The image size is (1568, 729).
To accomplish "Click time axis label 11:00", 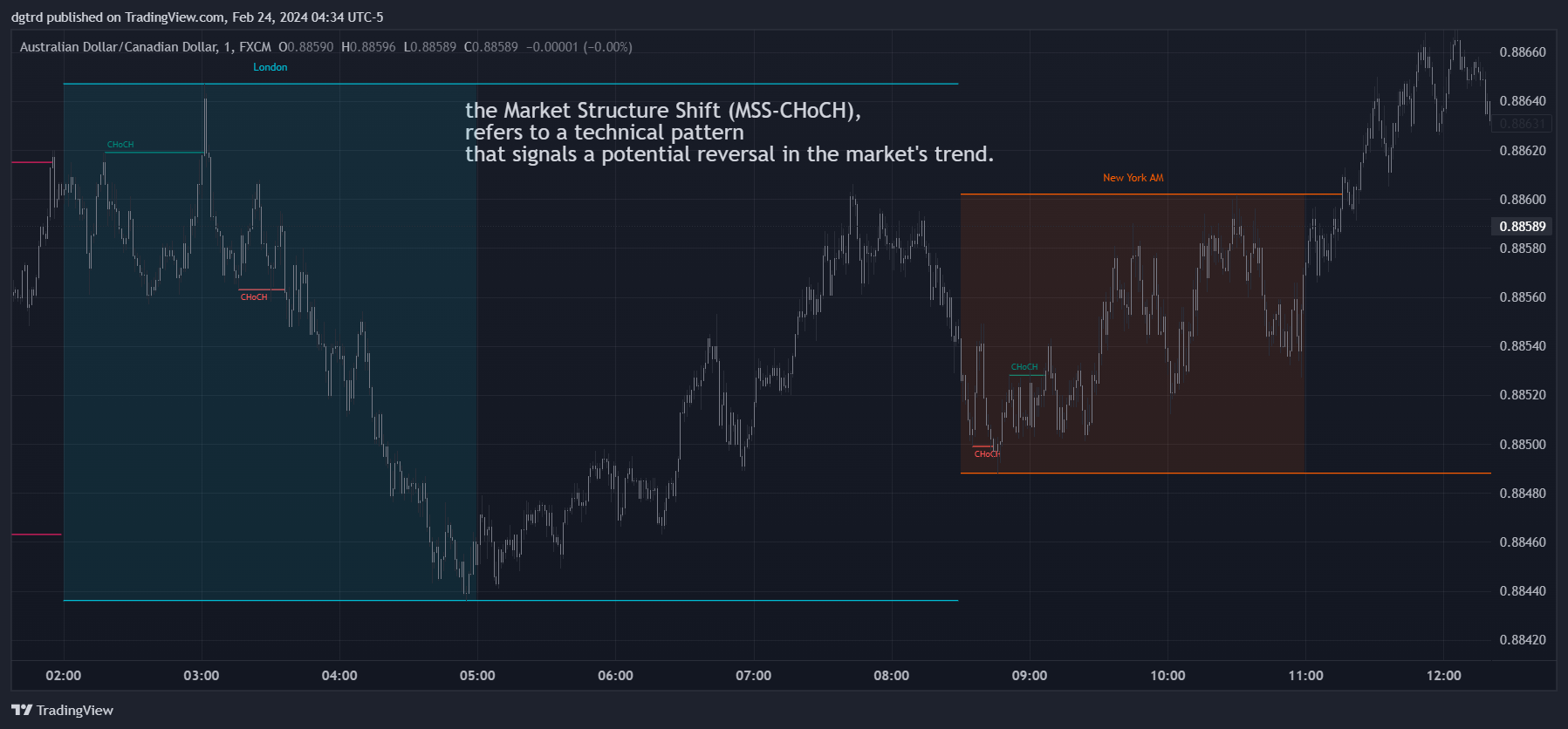I will pos(1305,676).
